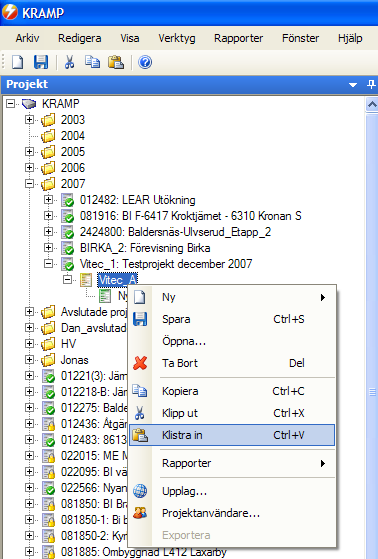The height and width of the screenshot is (559, 378).
Task: Click the Save floppy disk toolbar icon
Action: pos(41,62)
